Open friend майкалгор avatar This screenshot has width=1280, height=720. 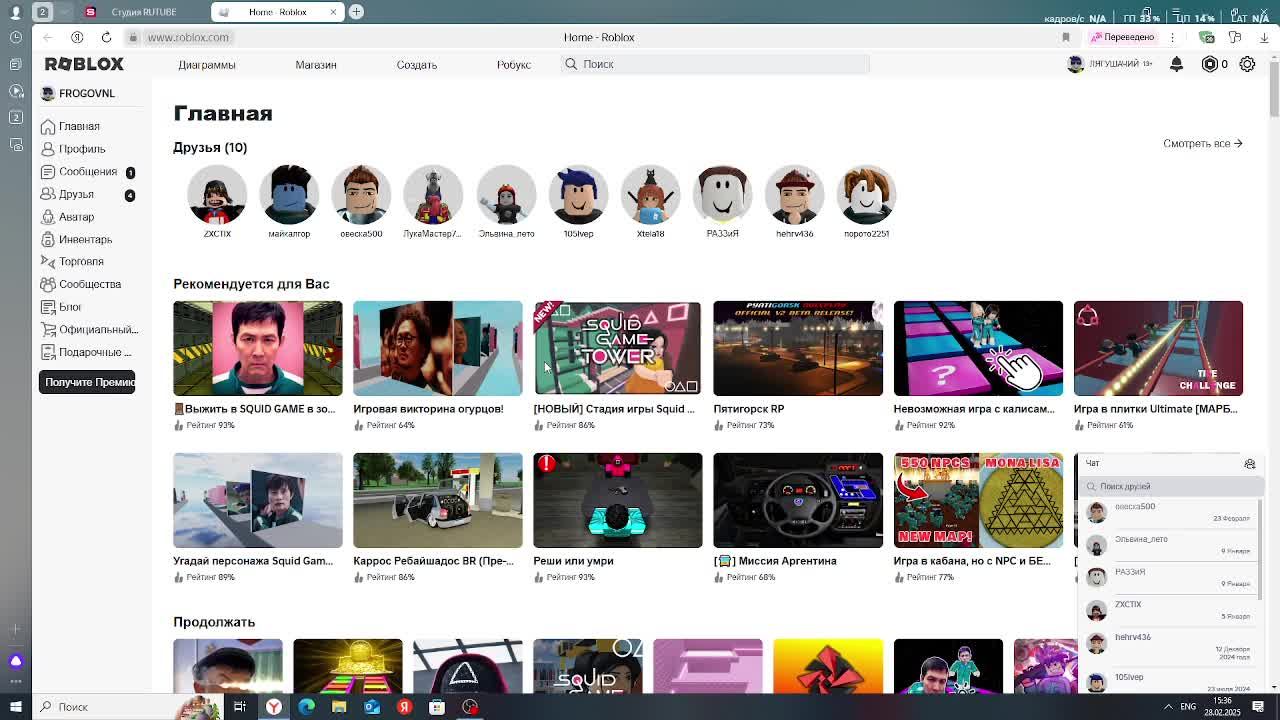(289, 195)
